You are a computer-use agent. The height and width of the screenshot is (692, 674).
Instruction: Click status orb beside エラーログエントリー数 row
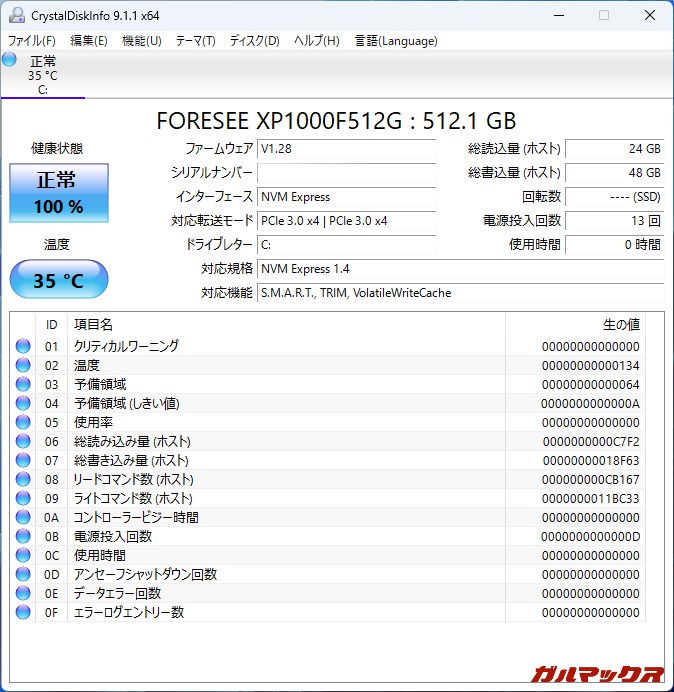[23, 613]
